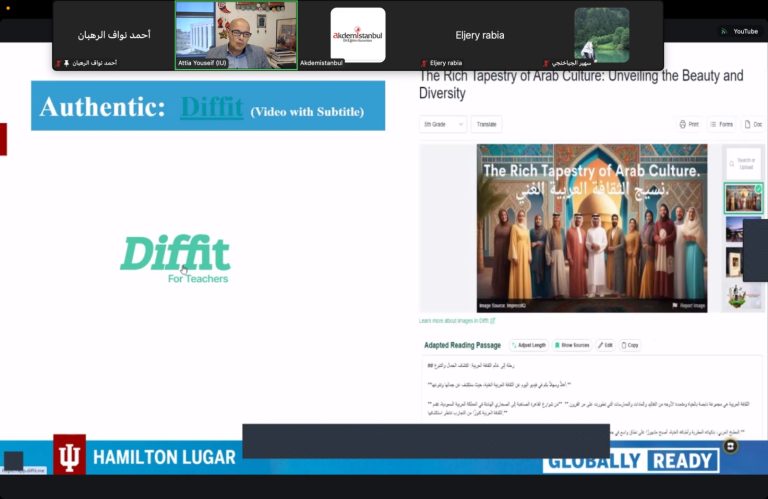
Task: Click the 'Image Source' caption on the picture
Action: point(502,306)
